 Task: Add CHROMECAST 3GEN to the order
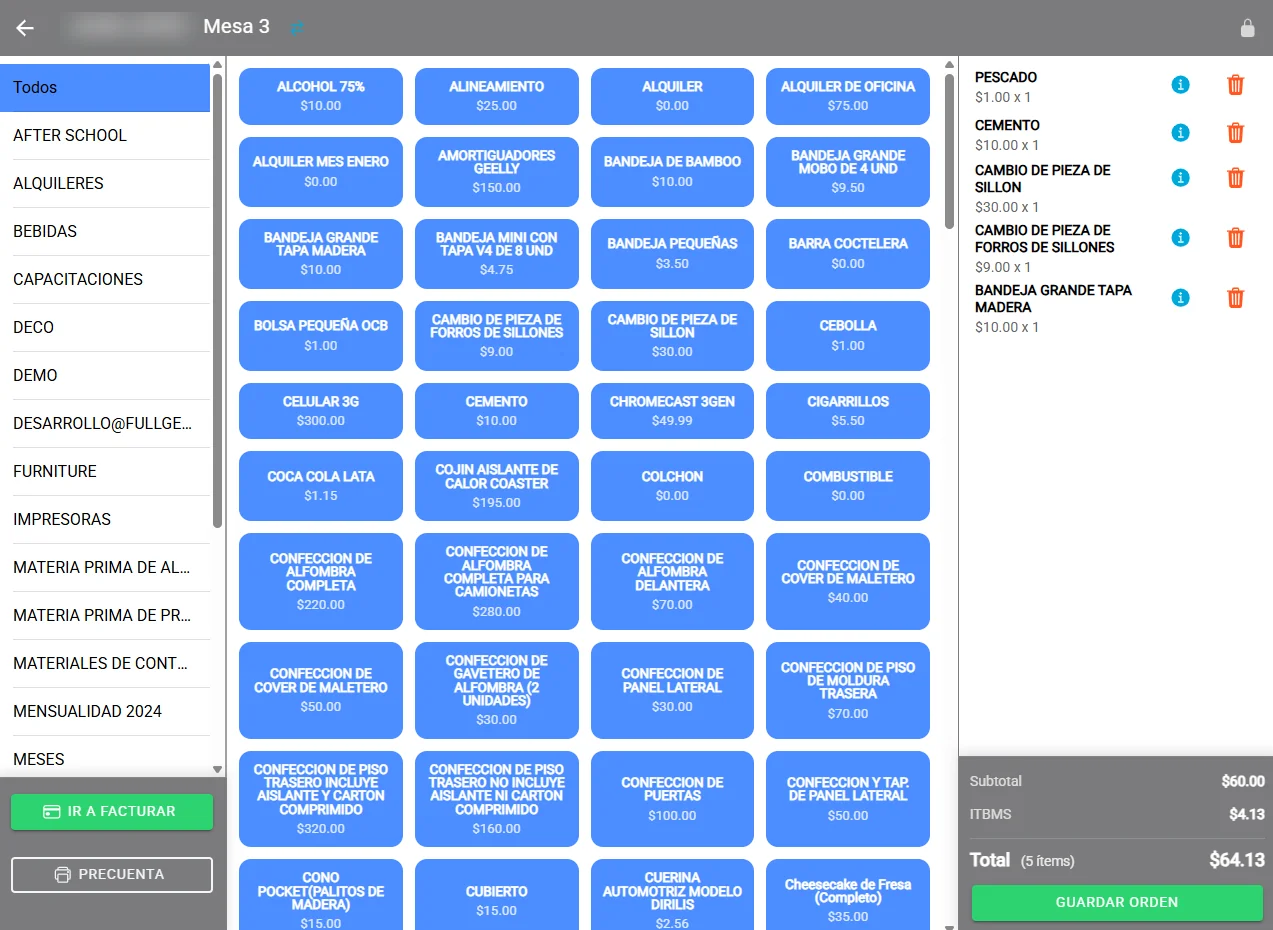click(x=672, y=411)
